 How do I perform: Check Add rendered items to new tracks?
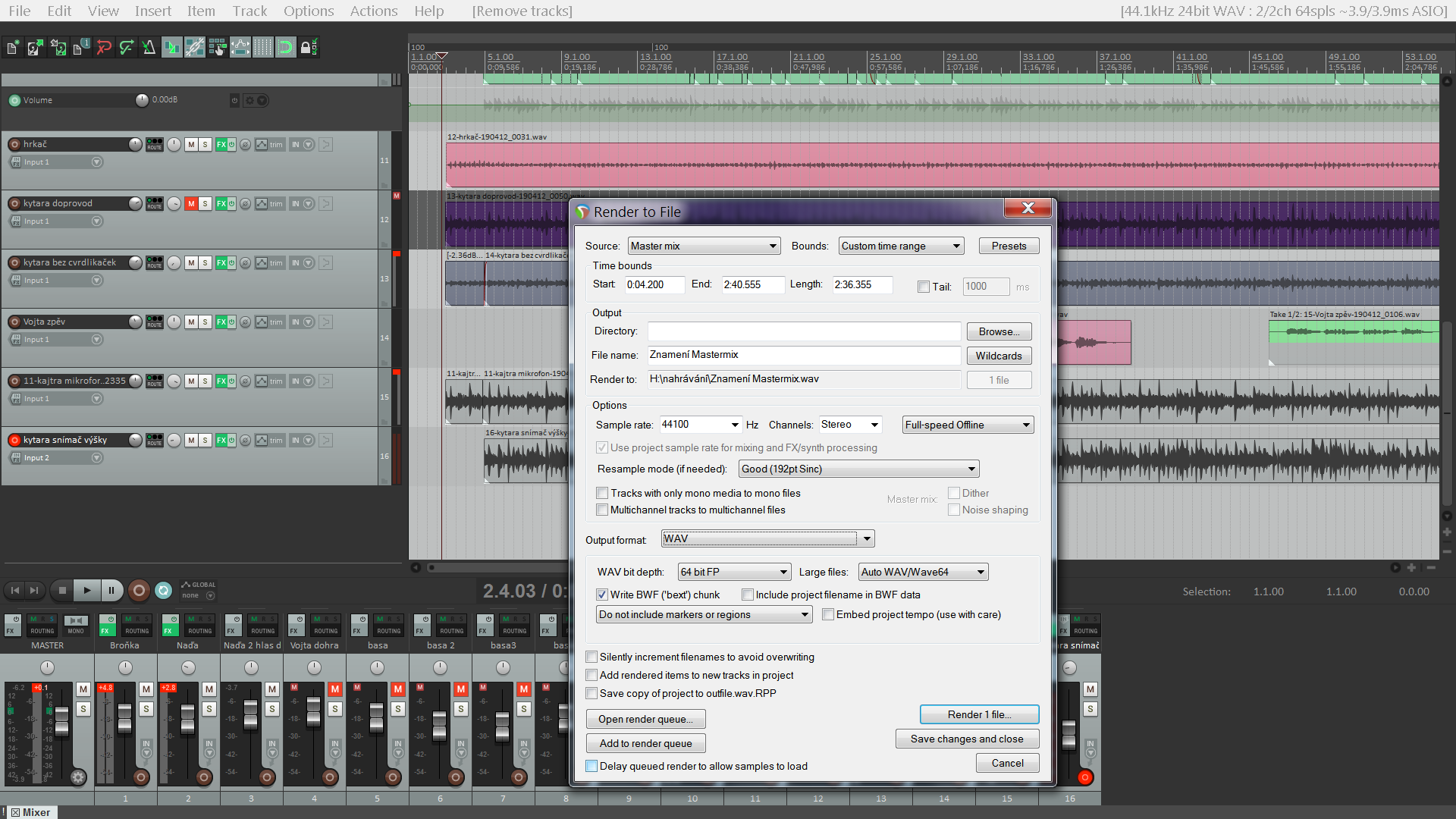[591, 675]
